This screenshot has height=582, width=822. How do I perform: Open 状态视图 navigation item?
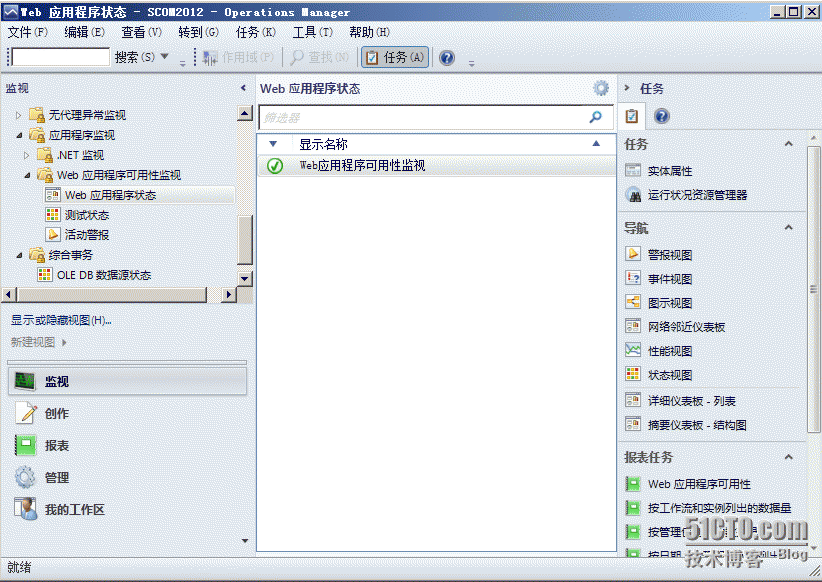[669, 375]
